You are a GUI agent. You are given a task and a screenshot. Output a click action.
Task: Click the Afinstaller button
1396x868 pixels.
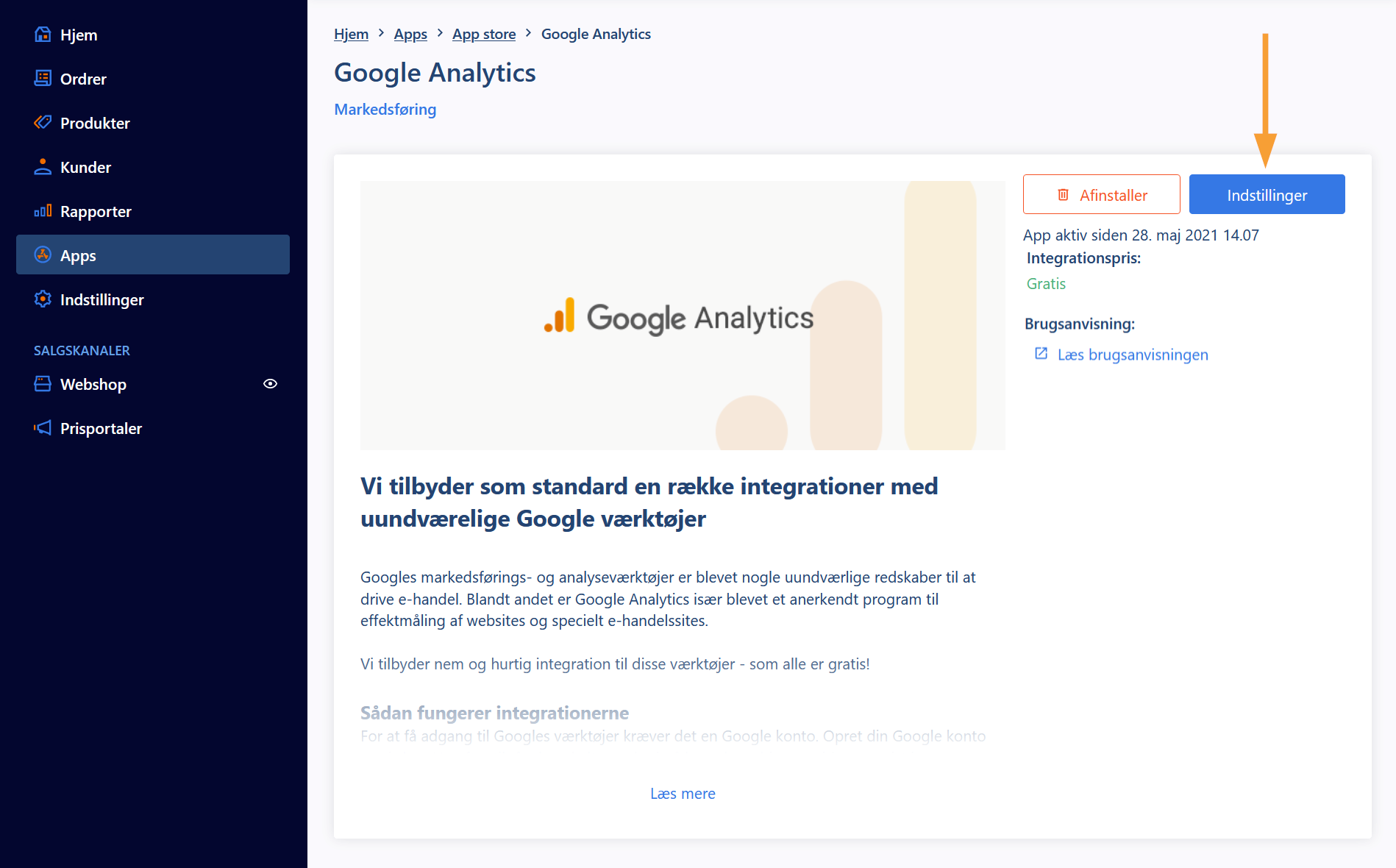[1102, 194]
